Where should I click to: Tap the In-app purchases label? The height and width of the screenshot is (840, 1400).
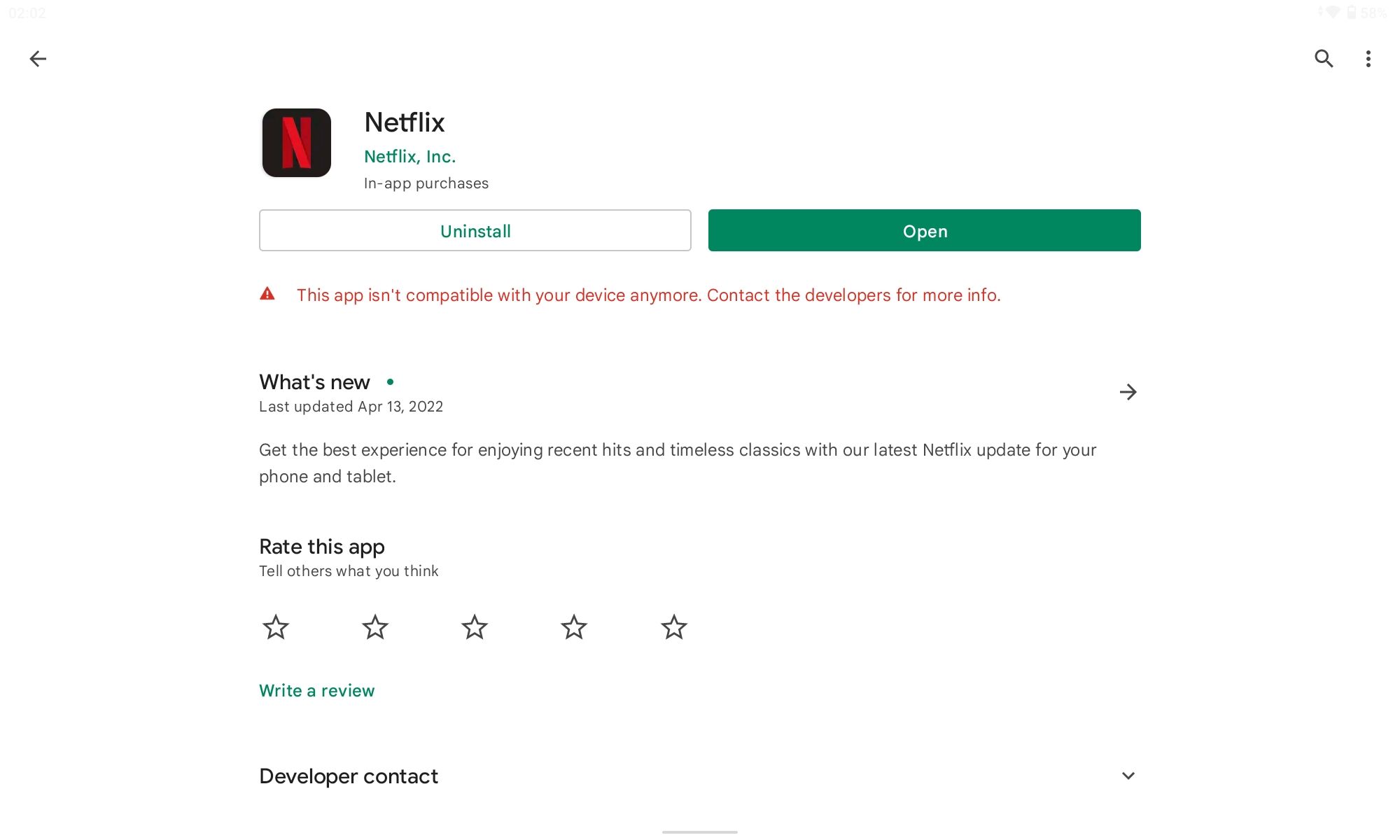[426, 183]
